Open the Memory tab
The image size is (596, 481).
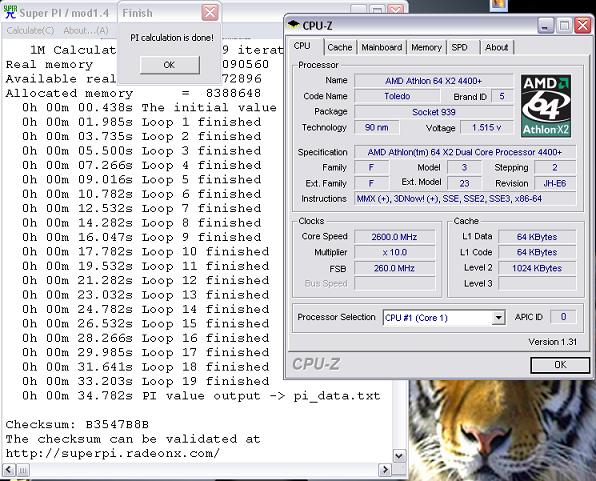click(x=426, y=47)
